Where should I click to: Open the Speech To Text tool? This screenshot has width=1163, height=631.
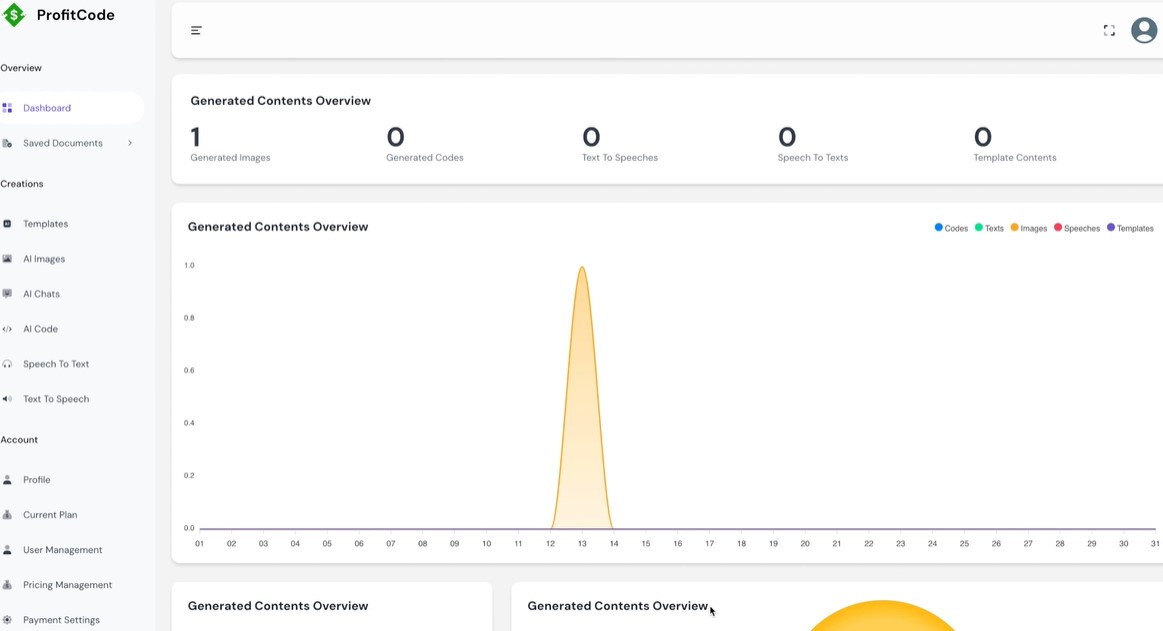55,363
